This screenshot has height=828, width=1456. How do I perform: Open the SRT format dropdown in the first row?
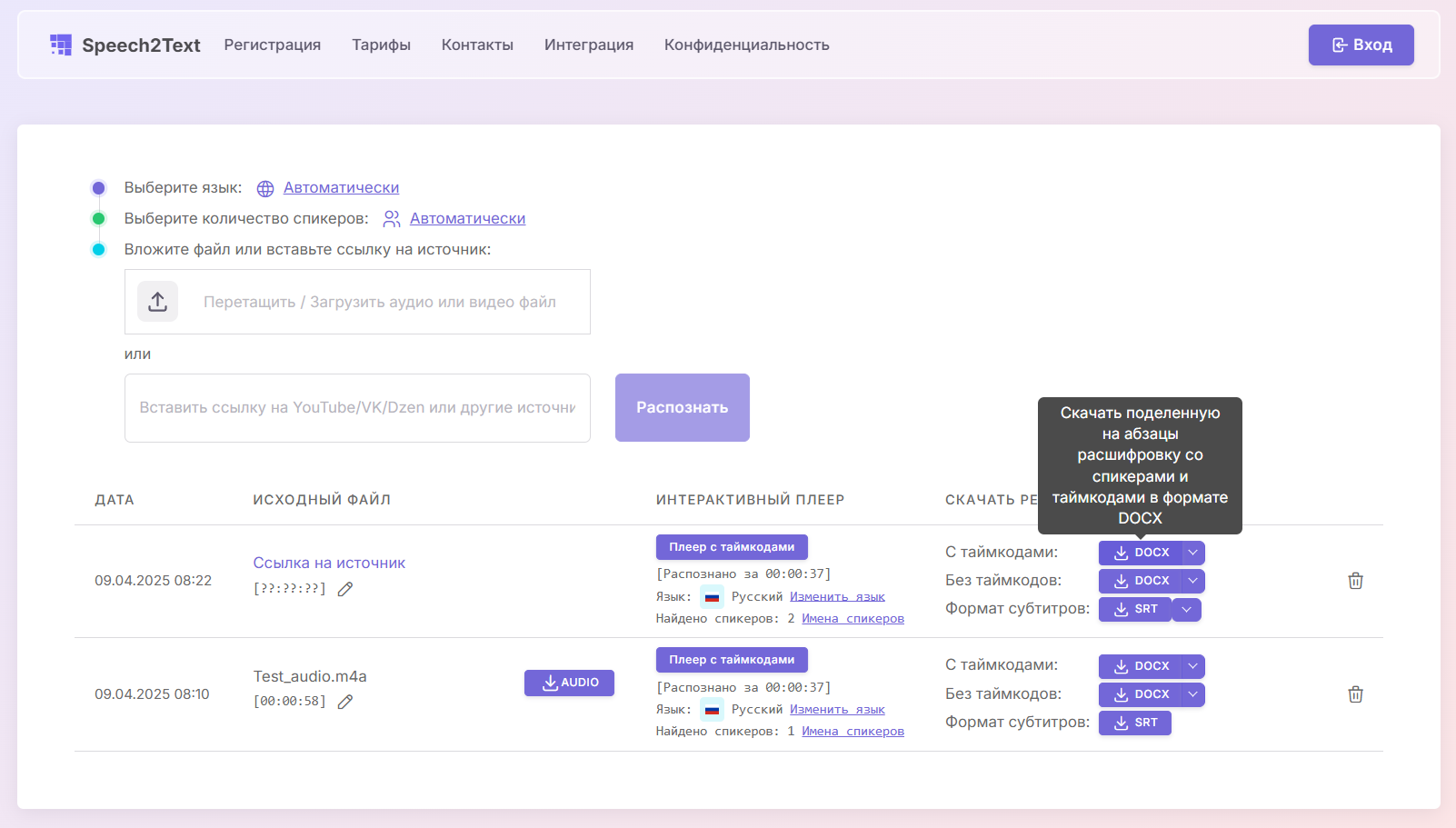coord(1186,609)
